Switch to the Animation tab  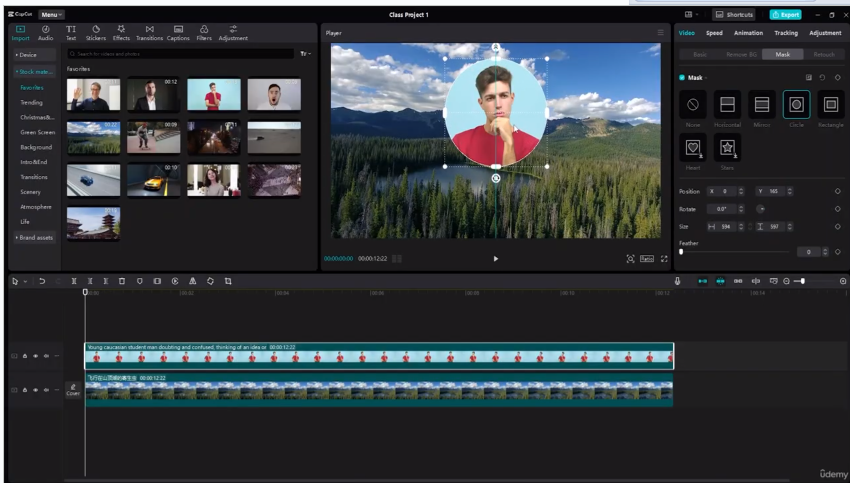click(748, 33)
